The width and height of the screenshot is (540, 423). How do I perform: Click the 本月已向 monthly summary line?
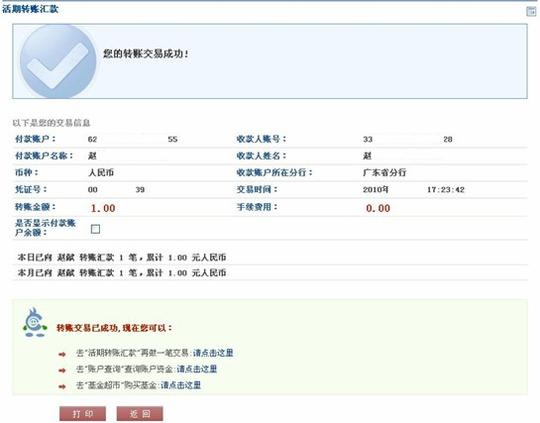(x=122, y=273)
